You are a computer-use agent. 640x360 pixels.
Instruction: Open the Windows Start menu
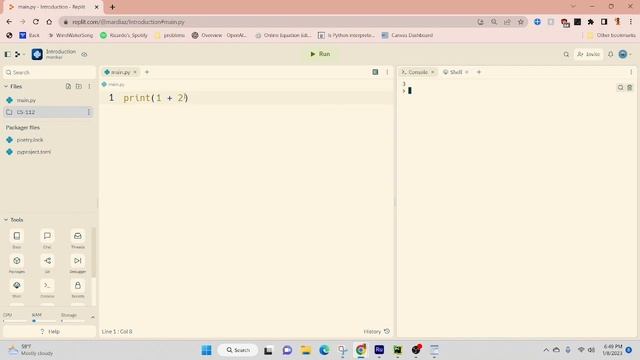[207, 350]
